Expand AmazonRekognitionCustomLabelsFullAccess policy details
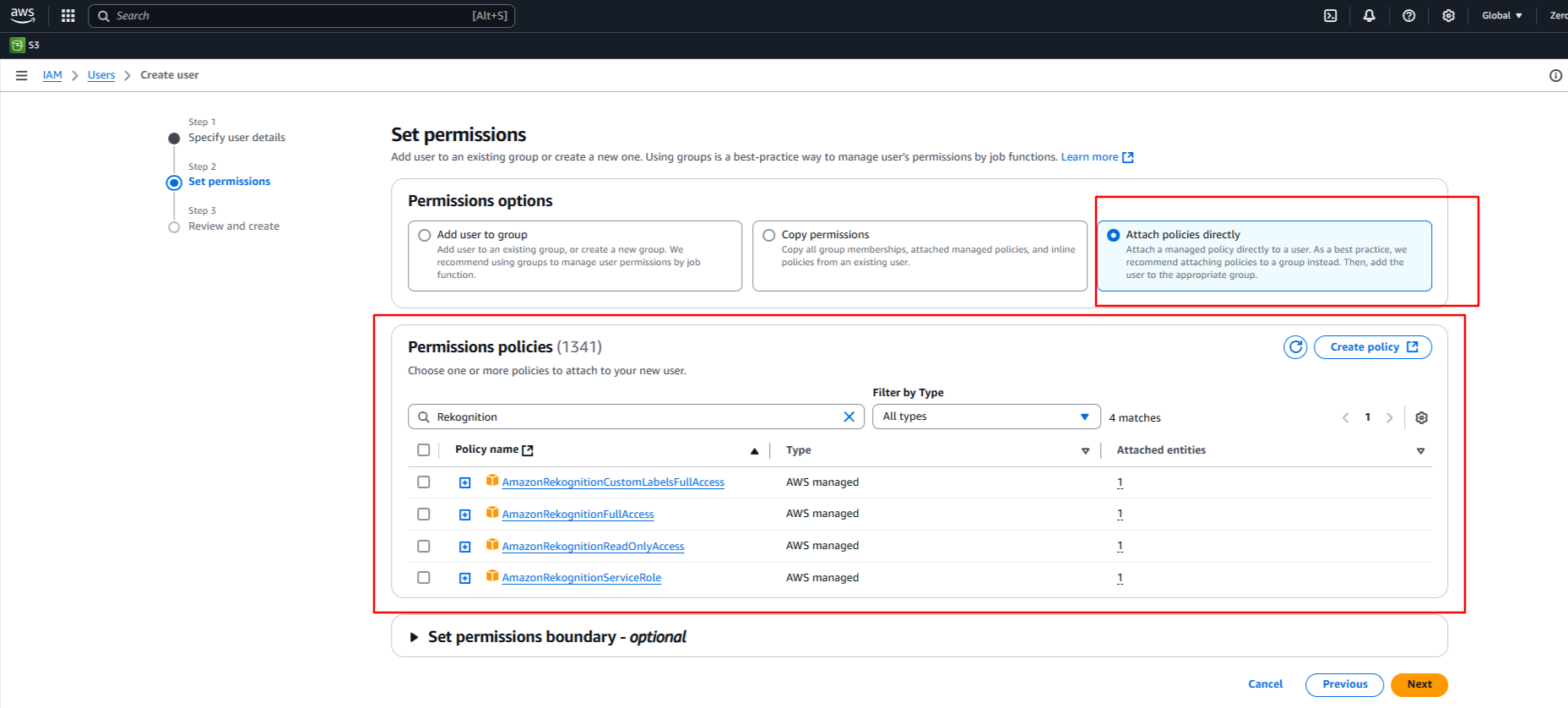Viewport: 1568px width, 708px height. (x=464, y=482)
